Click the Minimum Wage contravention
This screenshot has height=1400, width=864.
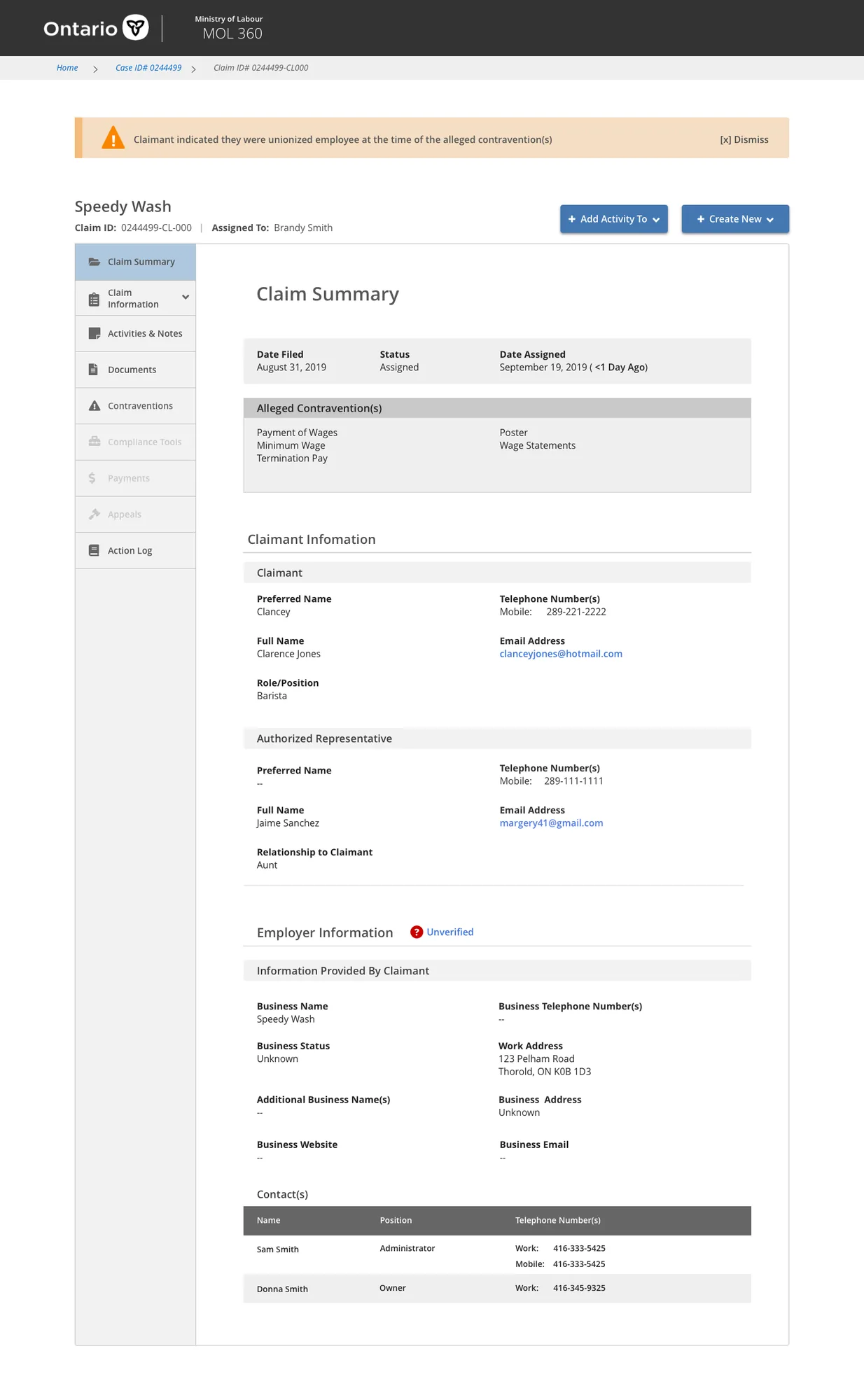291,445
